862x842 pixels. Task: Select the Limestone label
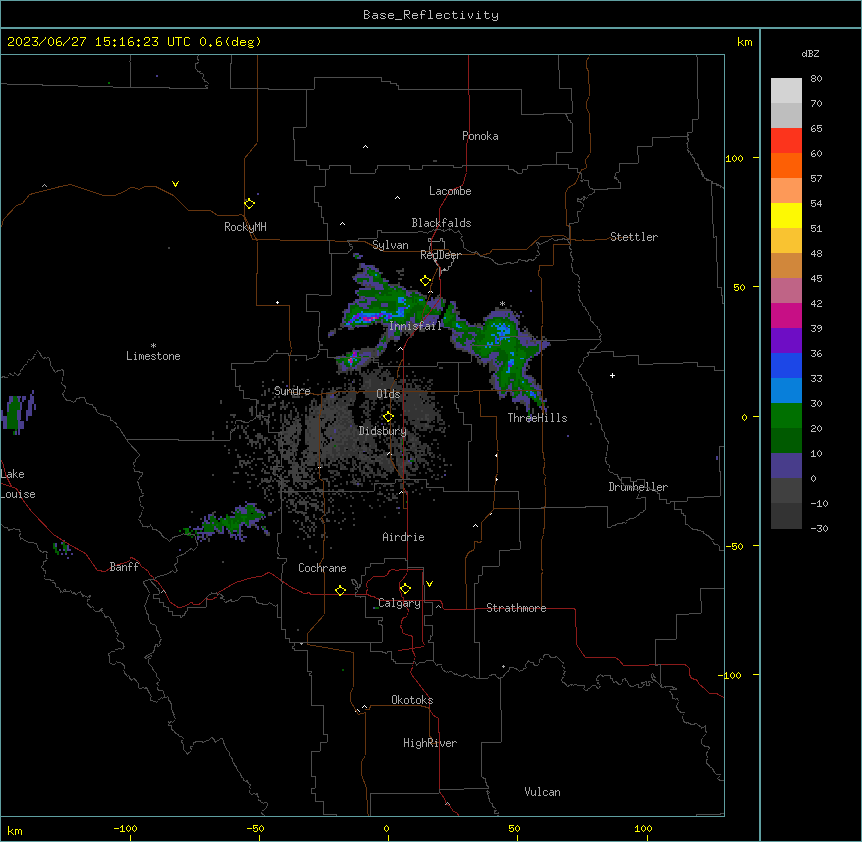[x=153, y=356]
